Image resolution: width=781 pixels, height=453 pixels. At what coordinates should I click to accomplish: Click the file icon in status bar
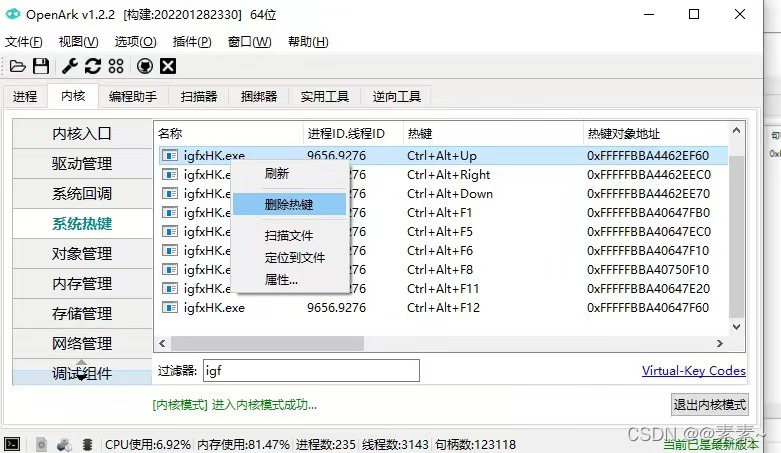[x=41, y=444]
